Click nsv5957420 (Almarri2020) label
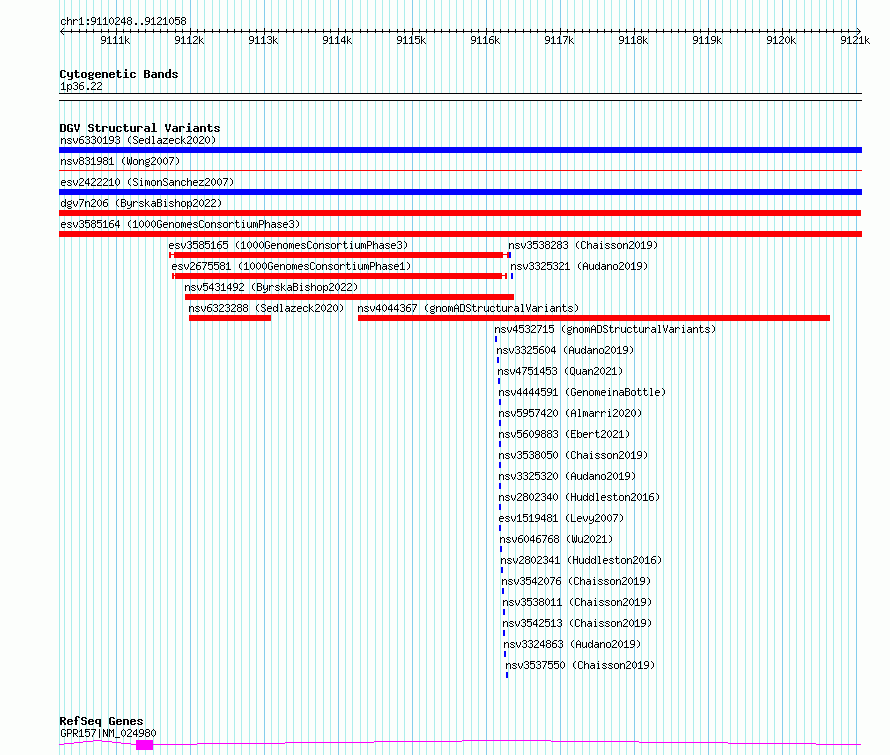Viewport: 890px width, 755px height. 570,413
